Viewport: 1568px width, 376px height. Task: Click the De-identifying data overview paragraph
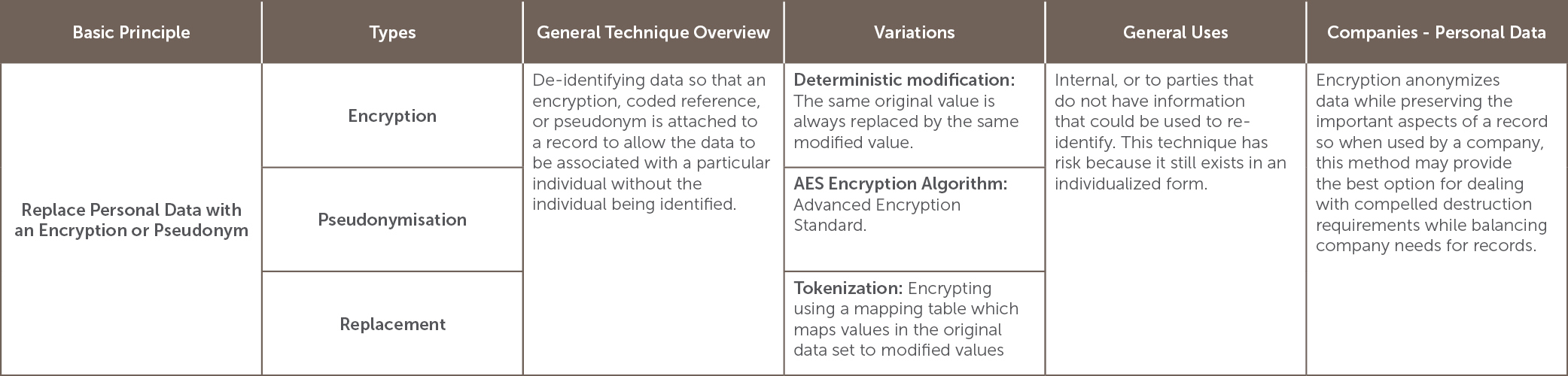(651, 142)
